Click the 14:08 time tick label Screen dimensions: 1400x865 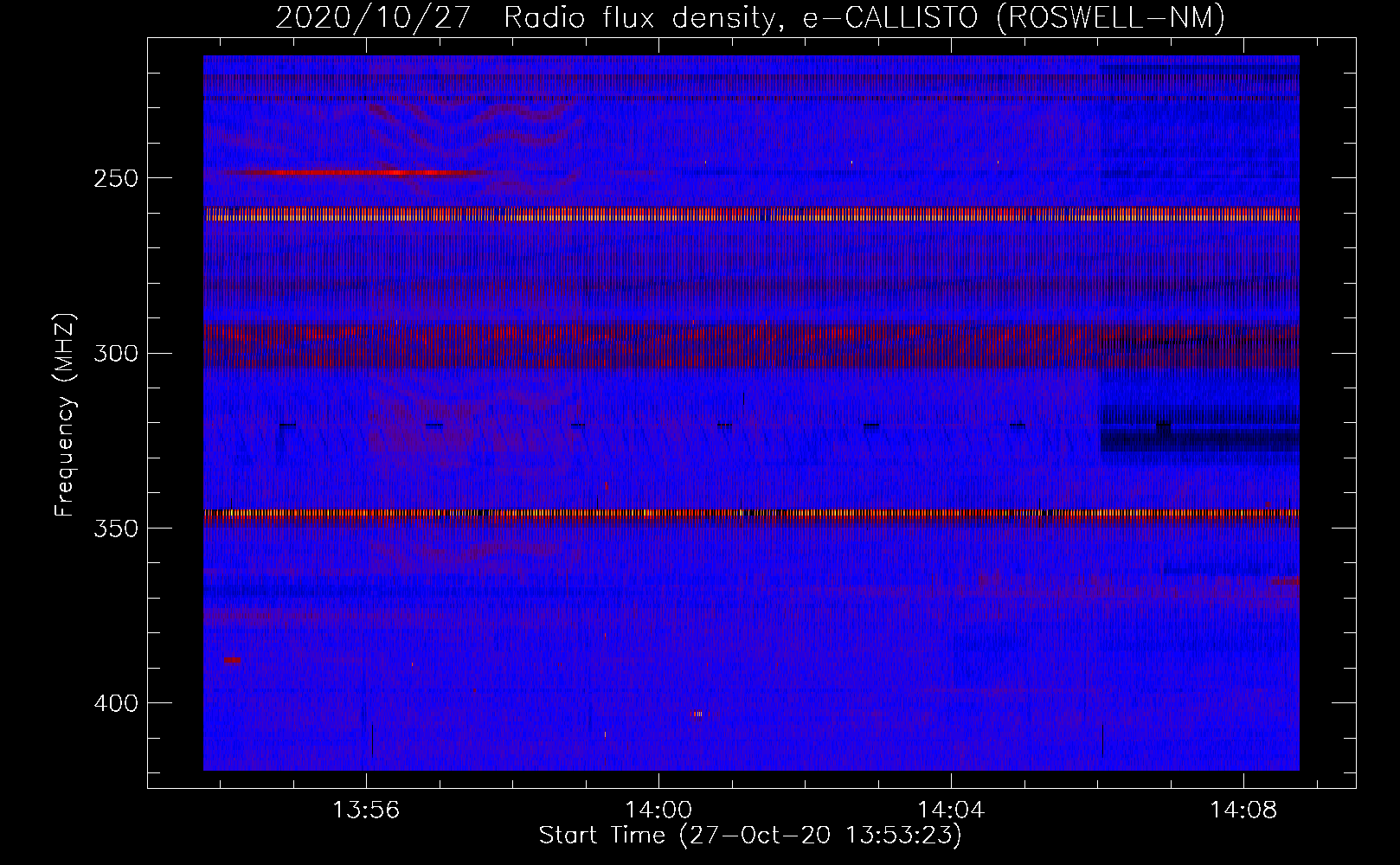[x=1243, y=811]
